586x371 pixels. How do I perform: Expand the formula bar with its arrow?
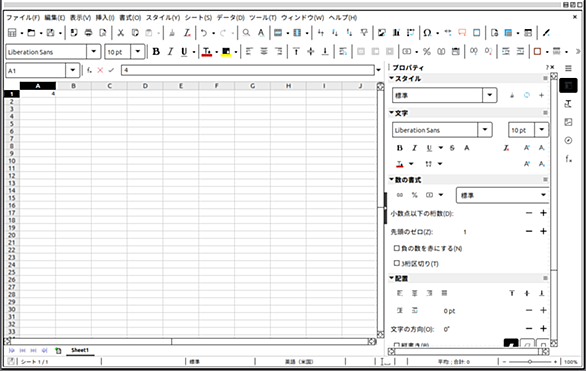pos(379,70)
